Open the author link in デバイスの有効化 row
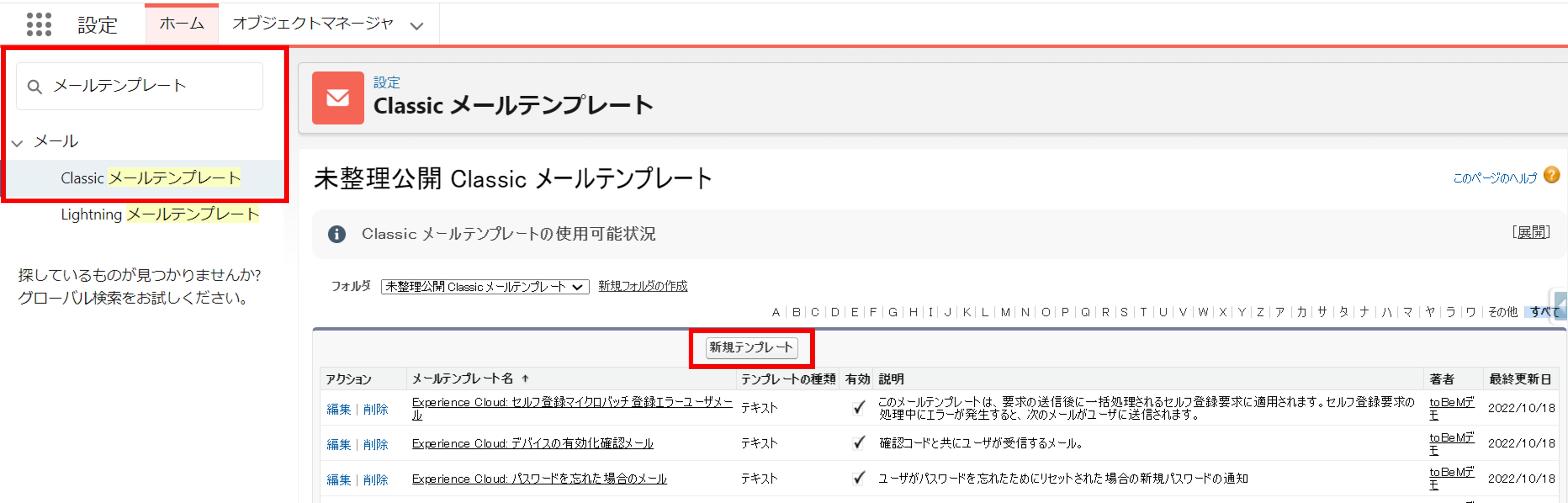This screenshot has width=1568, height=503. (1452, 443)
